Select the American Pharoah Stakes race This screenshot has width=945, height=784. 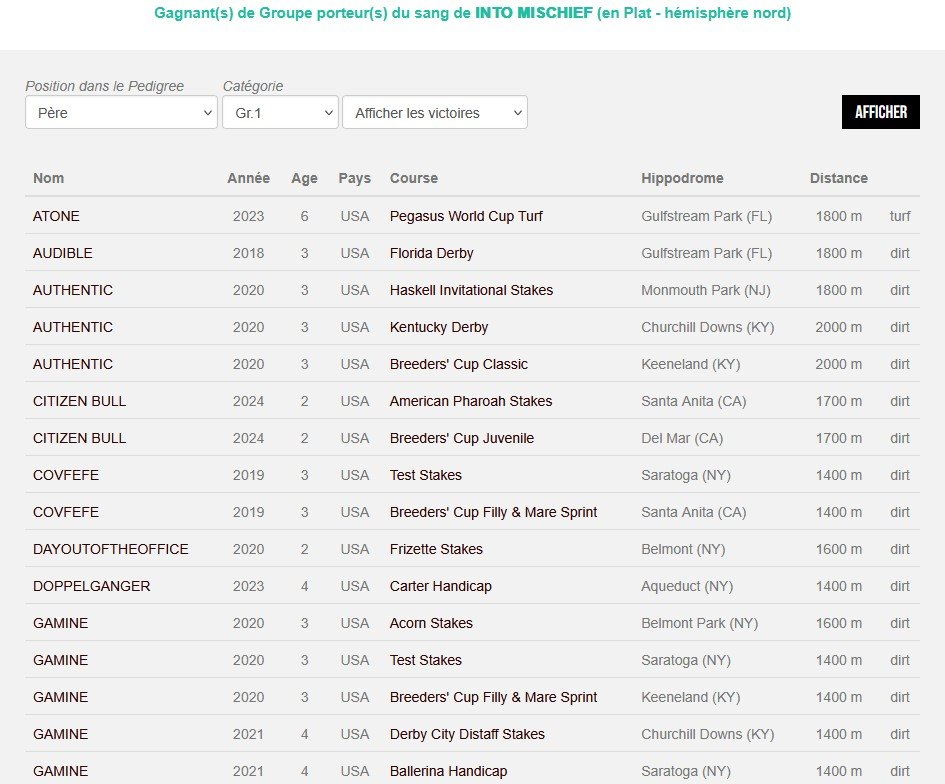[471, 401]
